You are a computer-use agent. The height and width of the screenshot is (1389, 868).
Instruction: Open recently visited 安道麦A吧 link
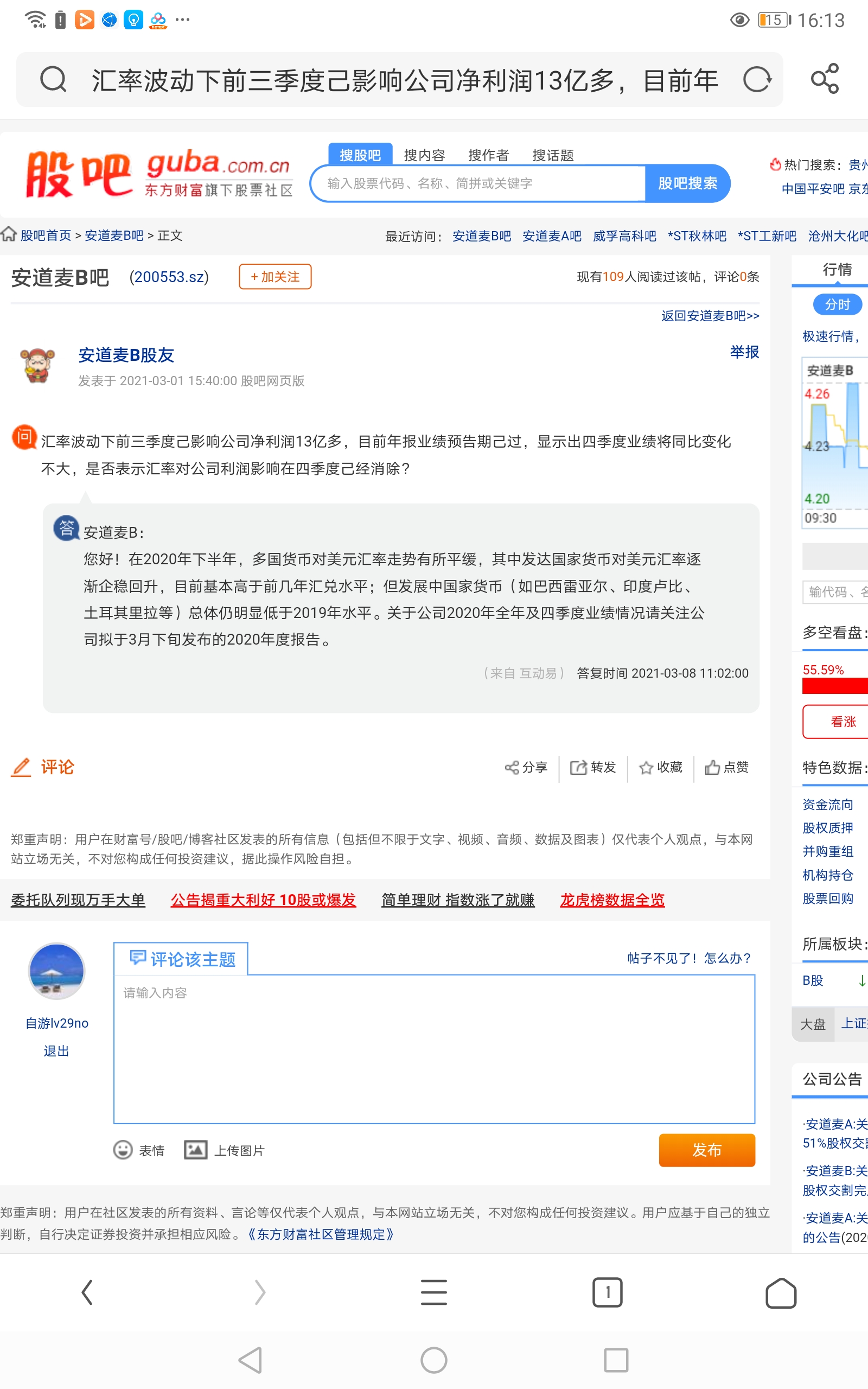coord(552,236)
